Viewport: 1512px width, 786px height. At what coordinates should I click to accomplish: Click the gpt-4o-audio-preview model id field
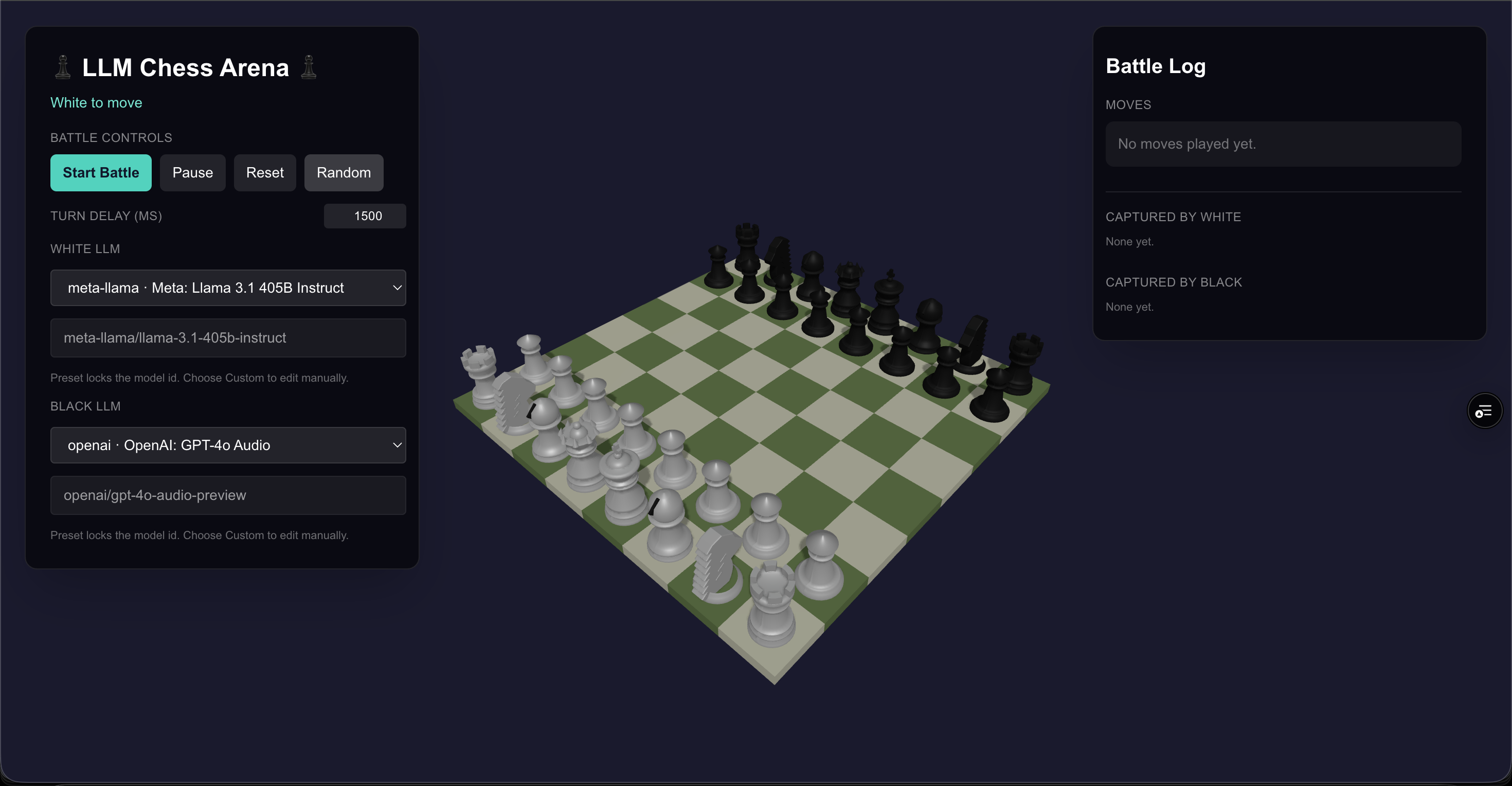click(228, 495)
